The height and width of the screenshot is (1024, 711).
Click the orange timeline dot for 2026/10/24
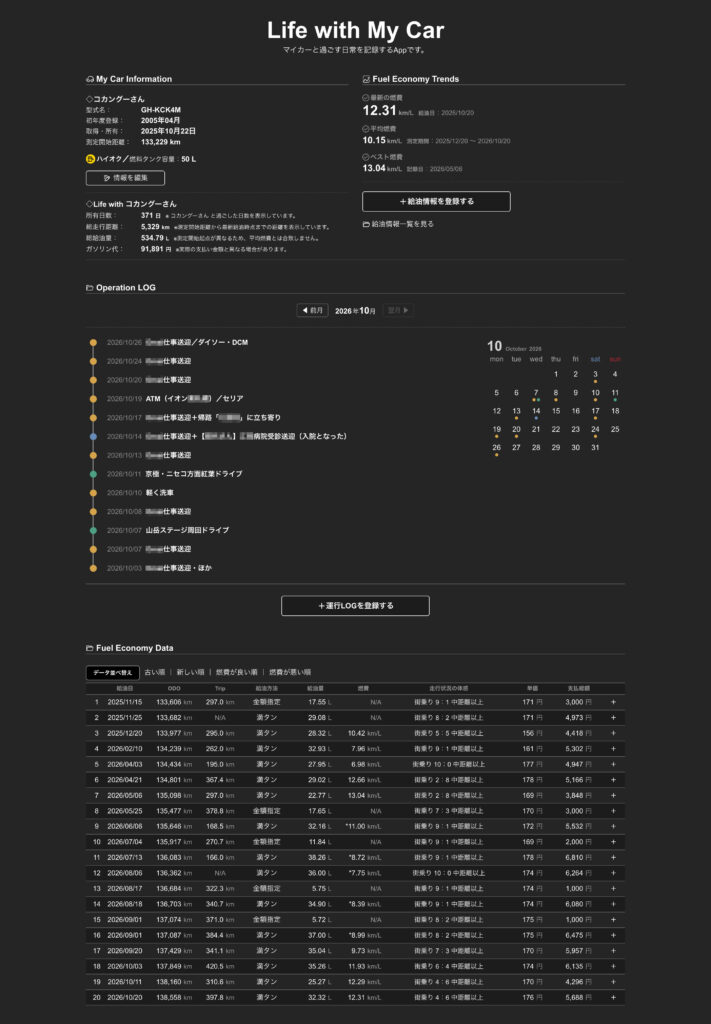[x=93, y=361]
